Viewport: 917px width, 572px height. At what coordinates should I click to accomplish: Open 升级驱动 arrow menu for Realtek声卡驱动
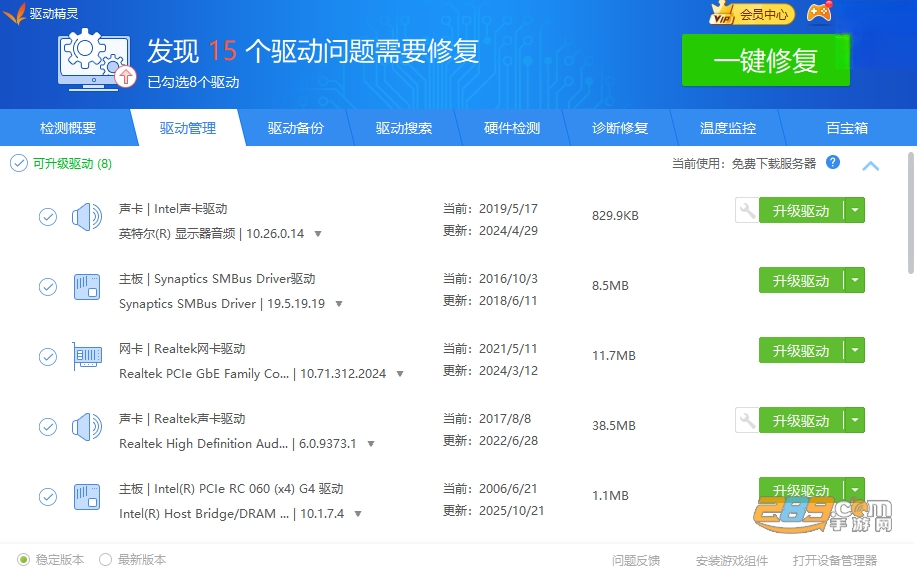[x=855, y=420]
